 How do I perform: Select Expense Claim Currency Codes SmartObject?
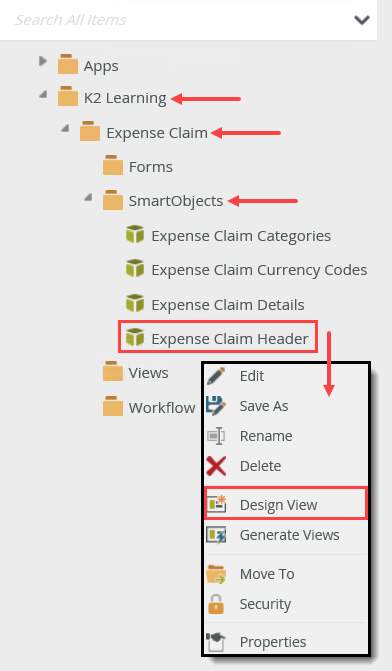[x=259, y=270]
